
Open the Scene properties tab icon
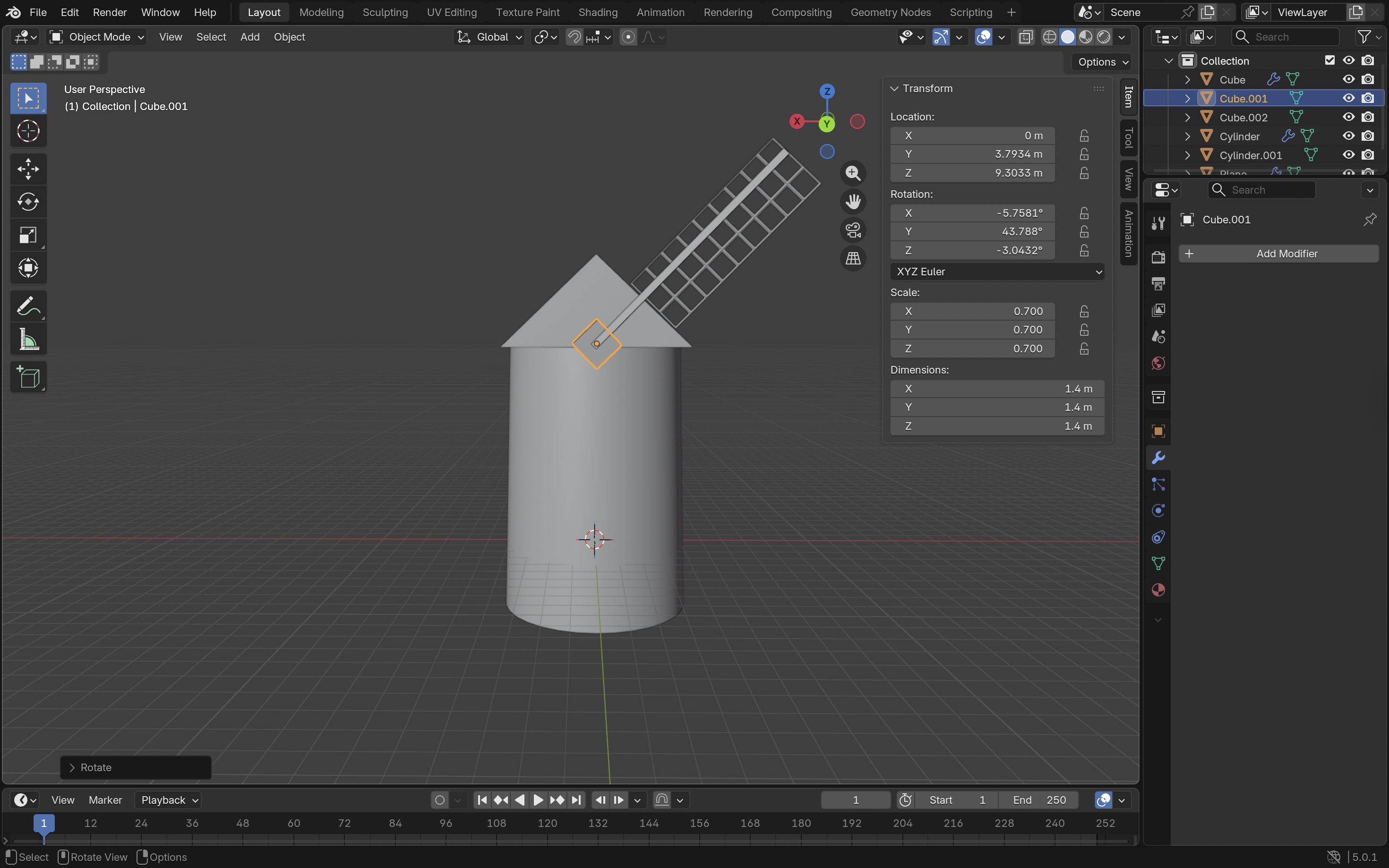[x=1158, y=336]
